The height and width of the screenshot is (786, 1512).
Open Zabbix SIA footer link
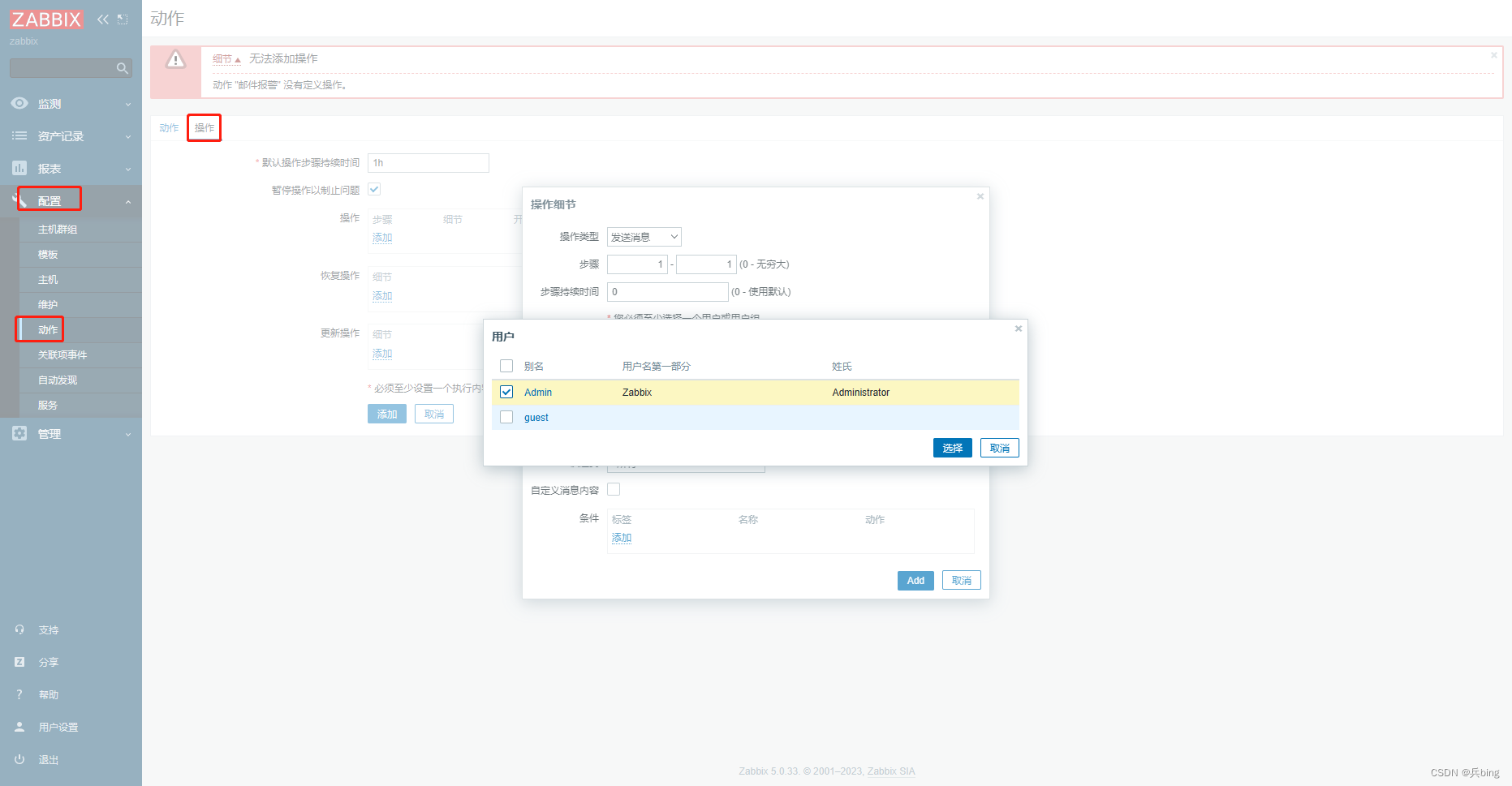[x=891, y=771]
